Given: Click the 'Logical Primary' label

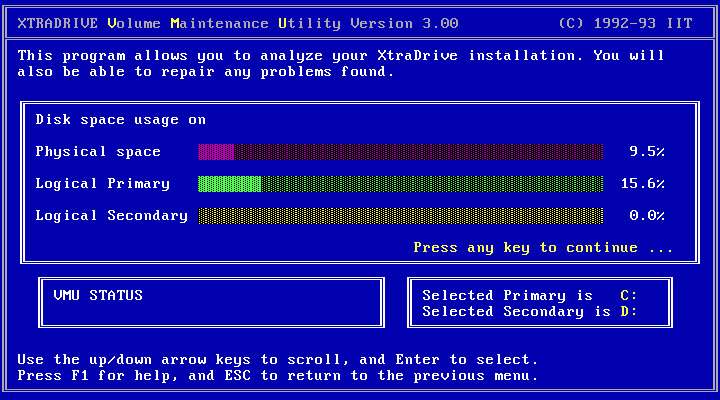Looking at the screenshot, I should pyautogui.click(x=103, y=184).
